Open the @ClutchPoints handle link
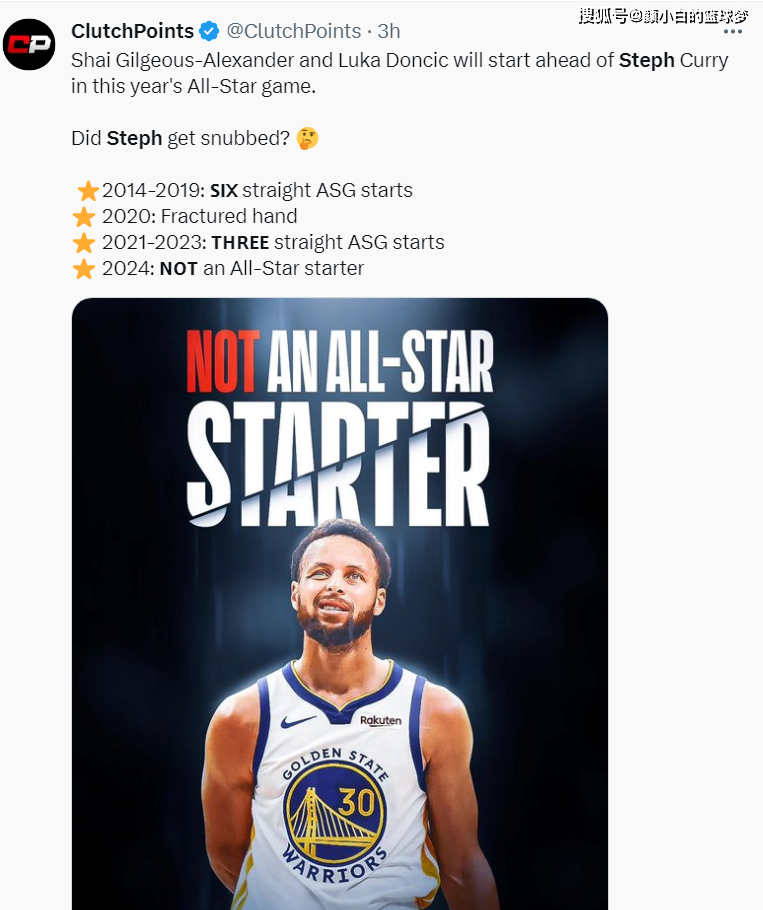The height and width of the screenshot is (910, 763). click(294, 31)
